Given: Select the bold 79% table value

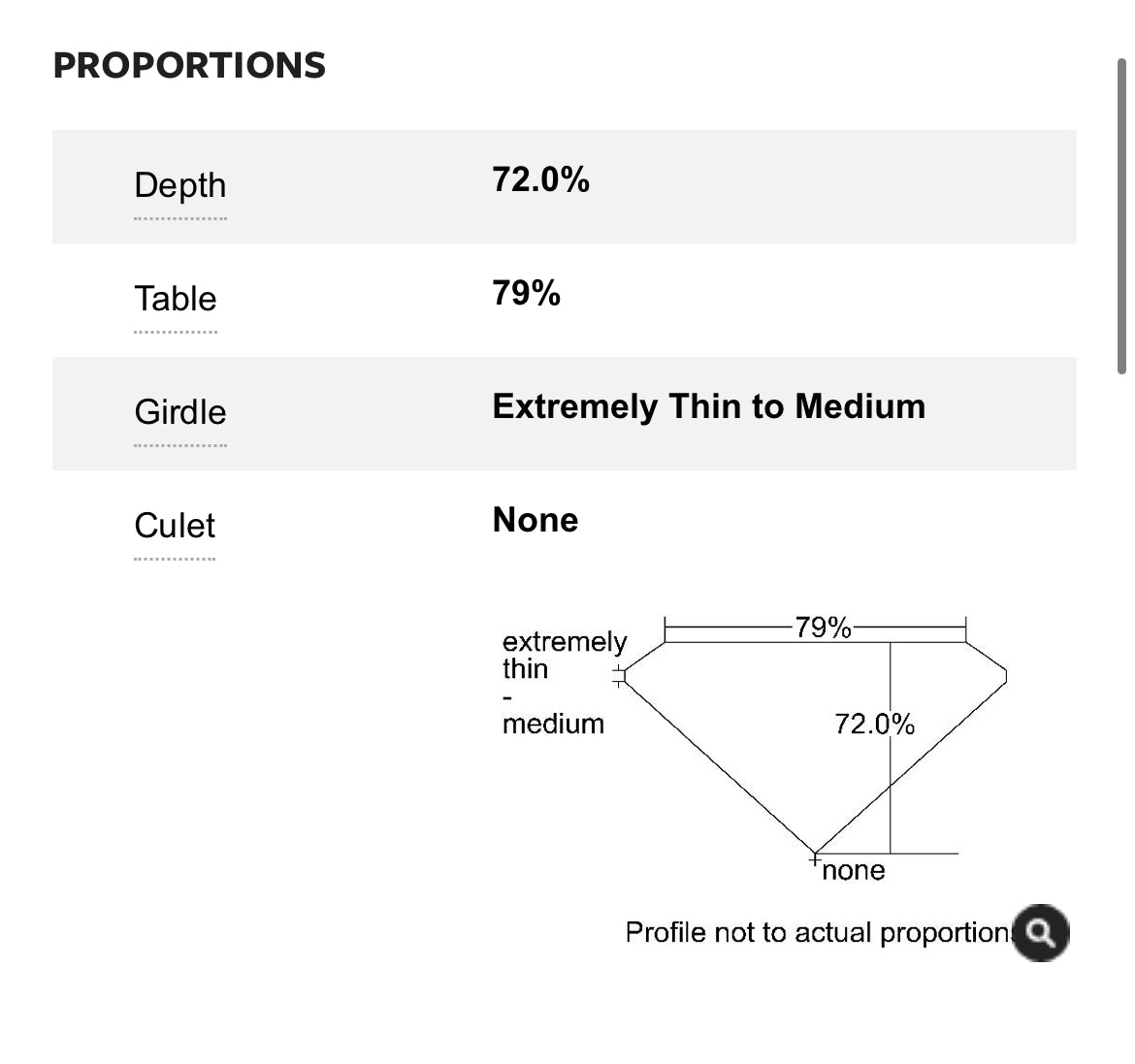Looking at the screenshot, I should pyautogui.click(x=526, y=293).
